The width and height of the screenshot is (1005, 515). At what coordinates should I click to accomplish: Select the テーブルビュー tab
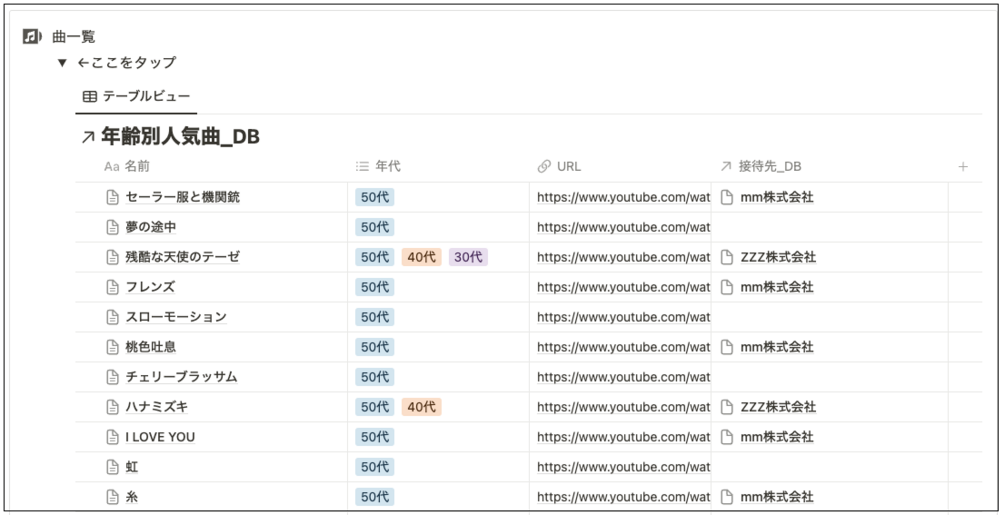(137, 97)
